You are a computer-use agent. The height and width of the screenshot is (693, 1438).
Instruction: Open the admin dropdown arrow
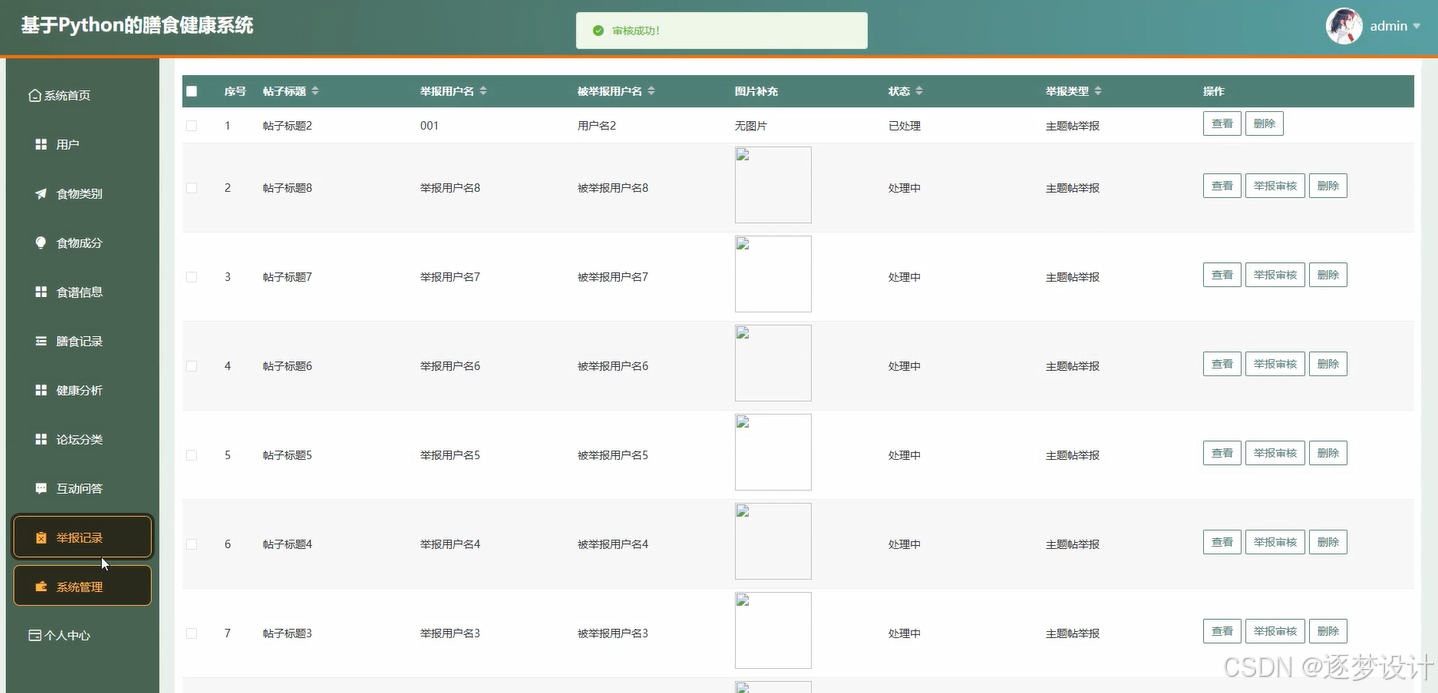(x=1416, y=27)
